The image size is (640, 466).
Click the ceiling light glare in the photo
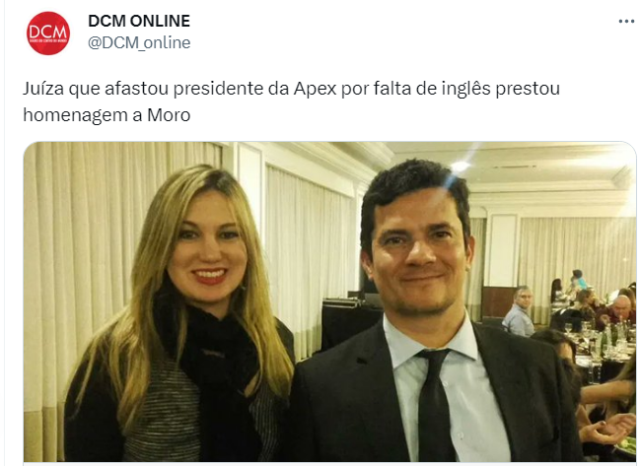coord(460,166)
